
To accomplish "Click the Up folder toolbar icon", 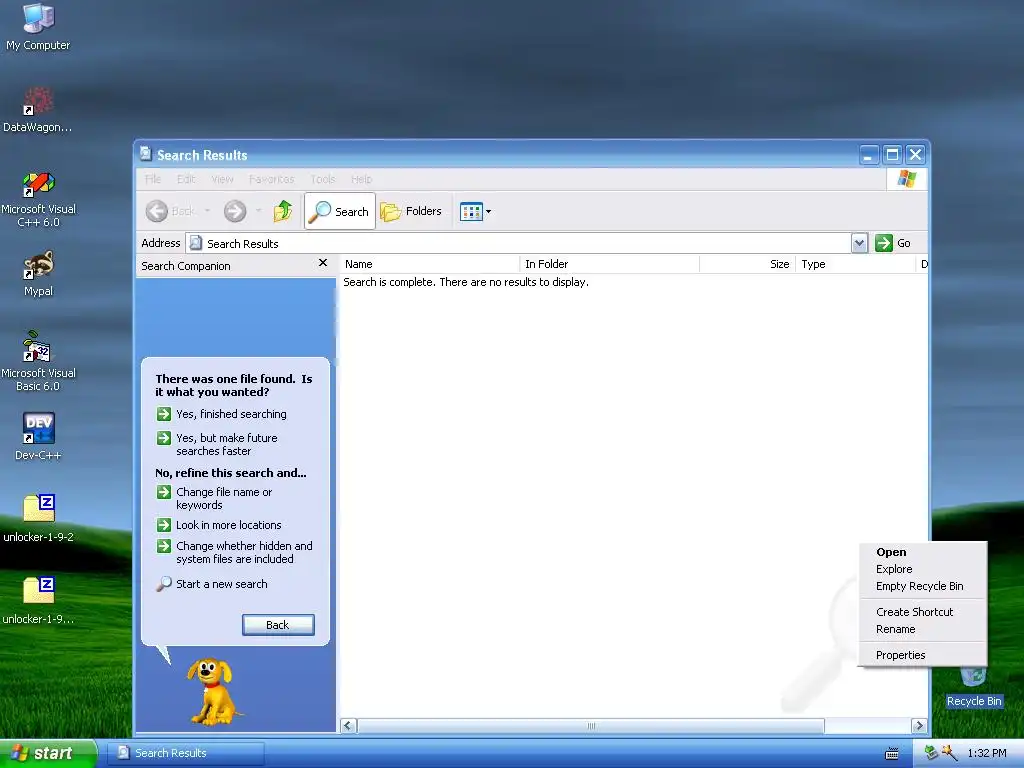I will point(283,211).
